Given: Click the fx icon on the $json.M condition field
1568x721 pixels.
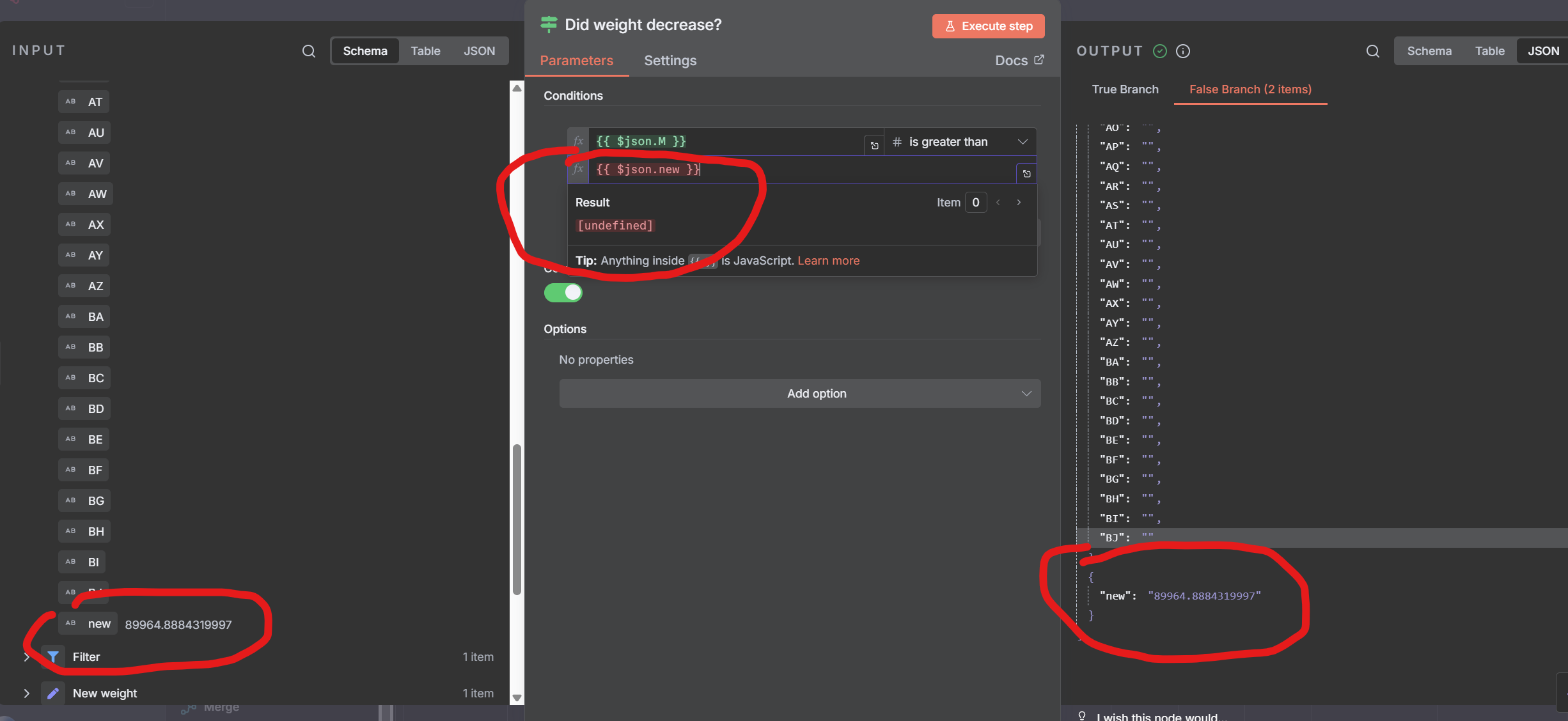Looking at the screenshot, I should point(577,141).
